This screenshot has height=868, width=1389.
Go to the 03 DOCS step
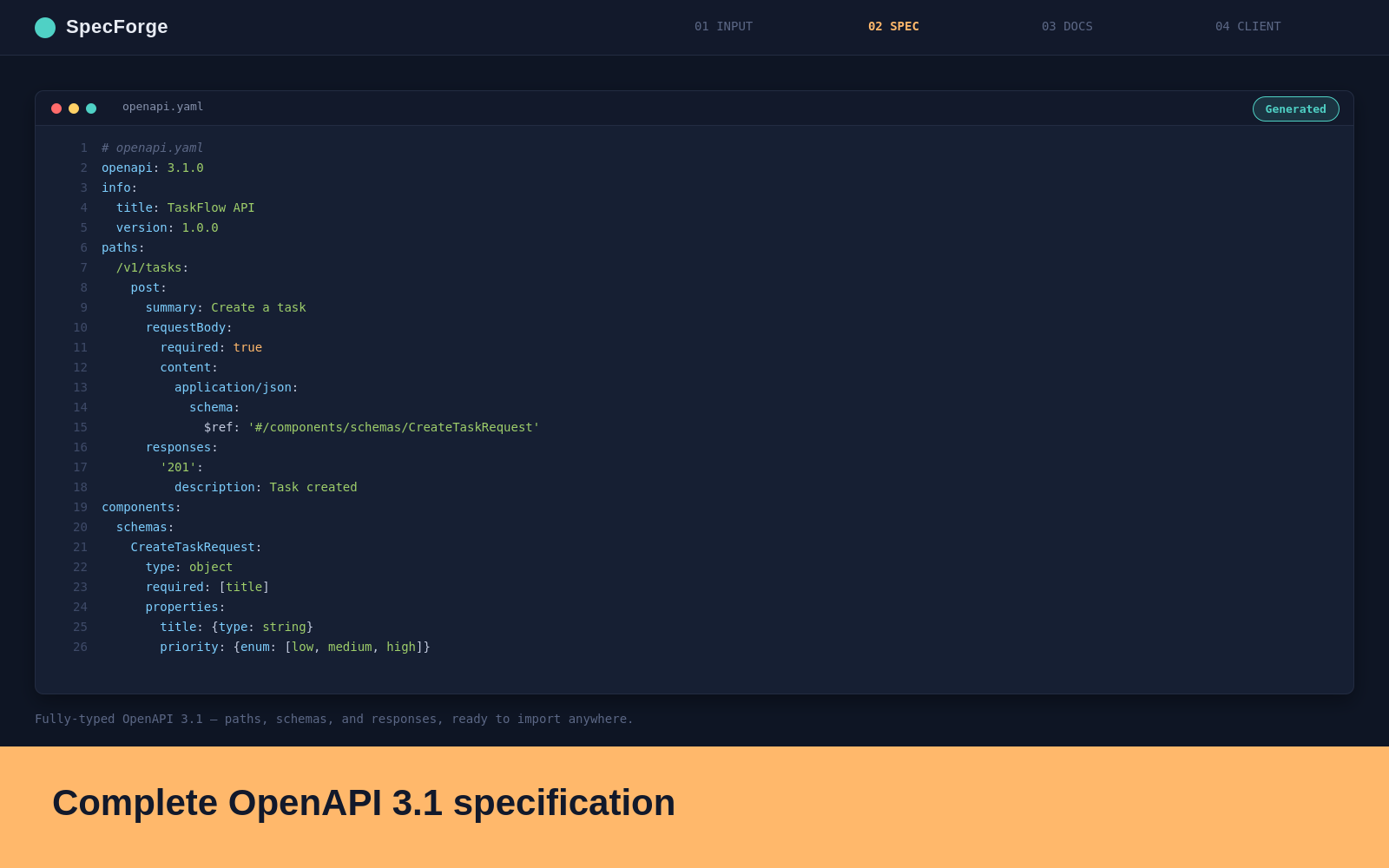click(x=1067, y=26)
